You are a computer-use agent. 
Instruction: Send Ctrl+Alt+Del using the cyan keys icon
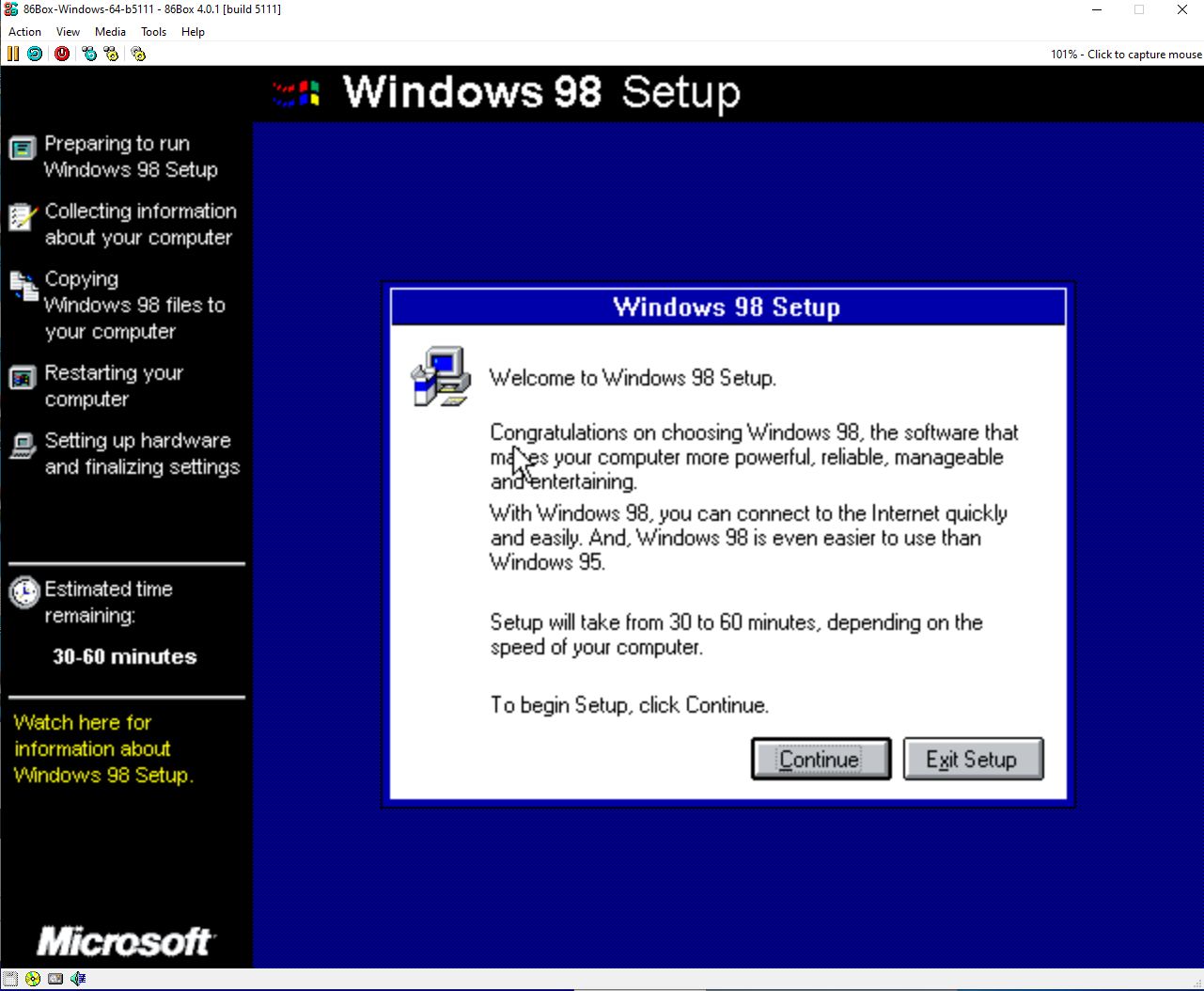coord(89,54)
